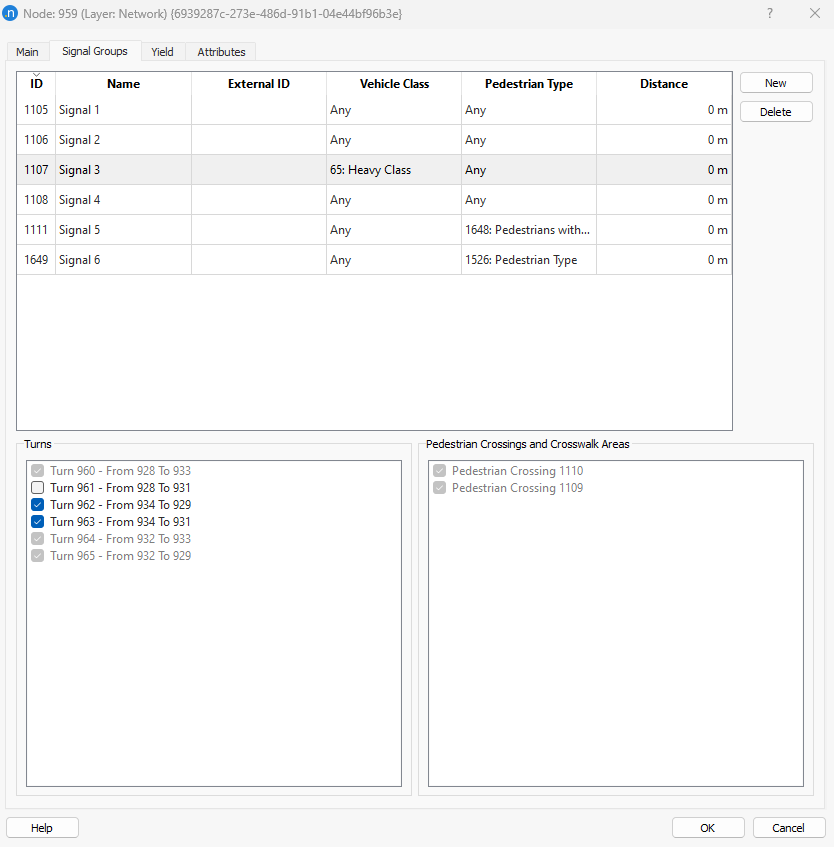The image size is (834, 847).
Task: Select the Signal Groups tab
Action: 94,51
